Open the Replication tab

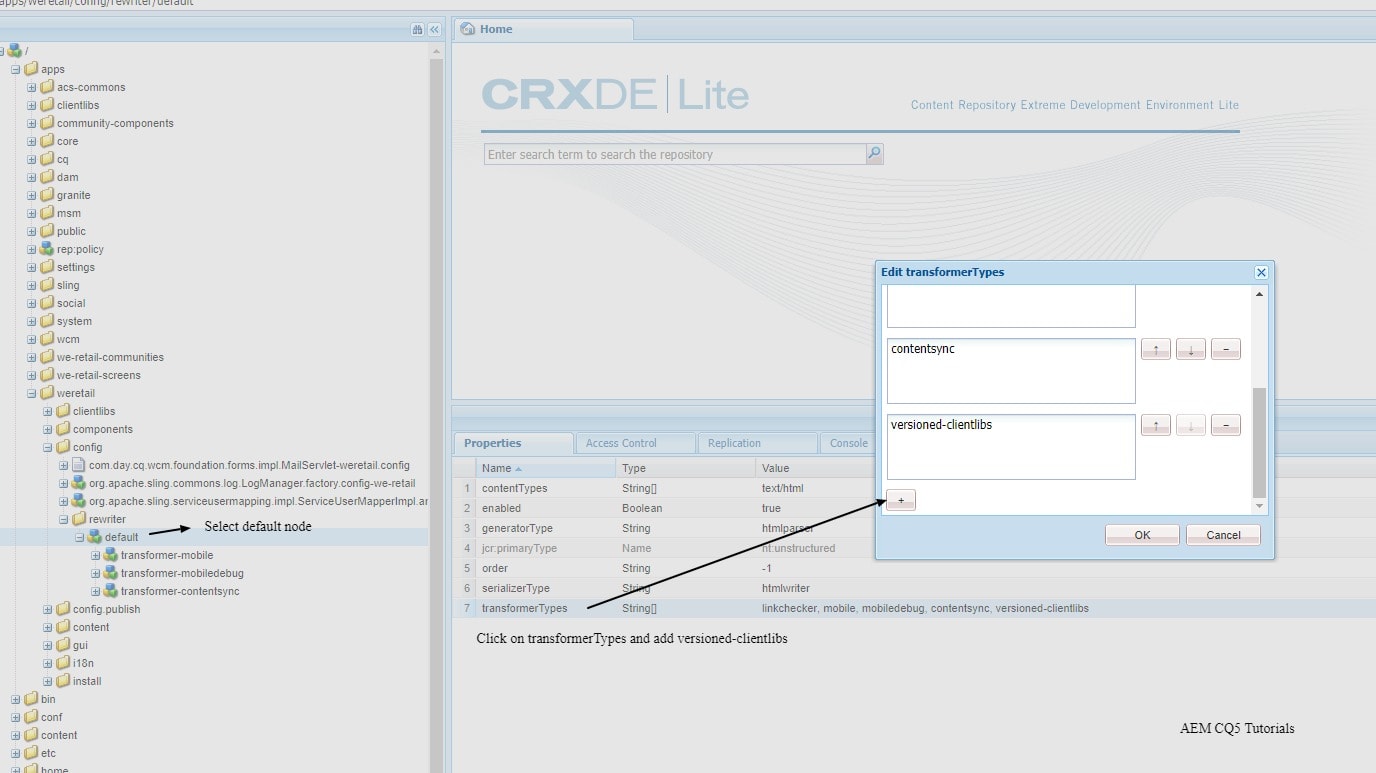pos(756,443)
